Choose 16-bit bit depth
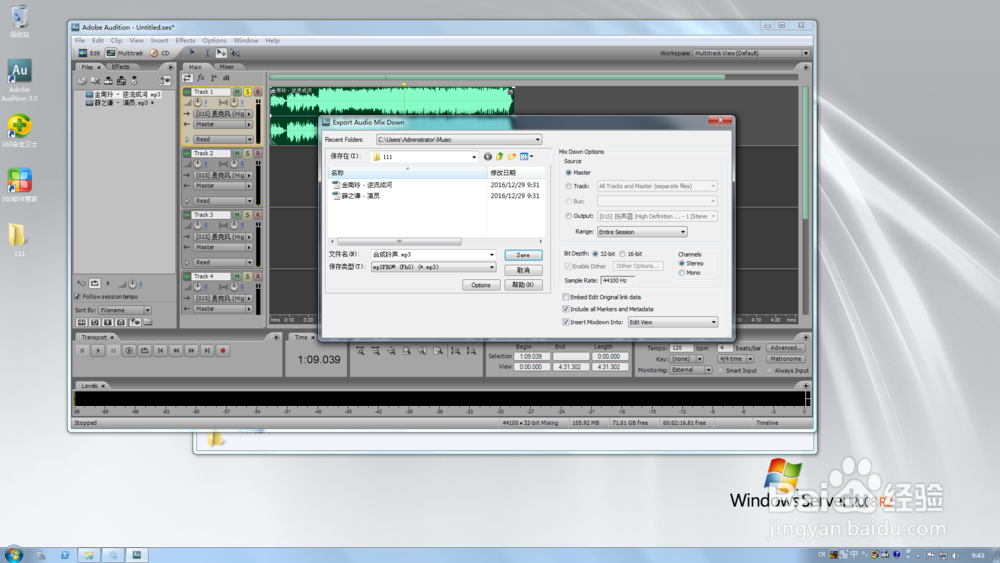The image size is (1000, 563). click(623, 254)
